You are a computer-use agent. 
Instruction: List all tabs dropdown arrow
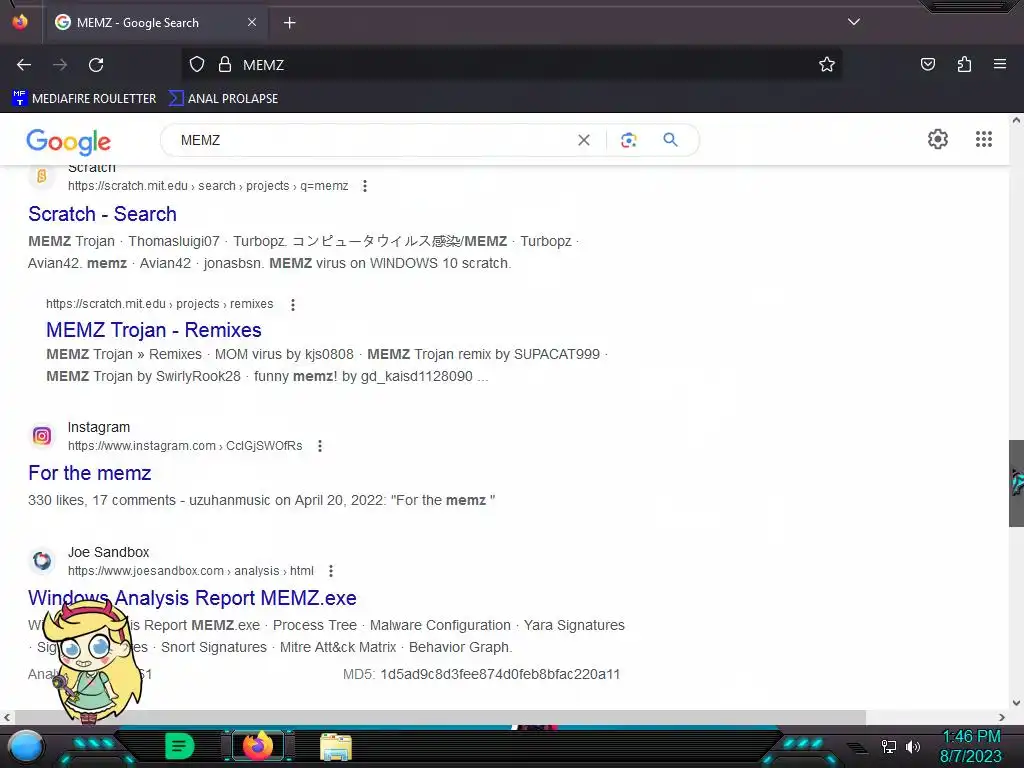pyautogui.click(x=854, y=22)
